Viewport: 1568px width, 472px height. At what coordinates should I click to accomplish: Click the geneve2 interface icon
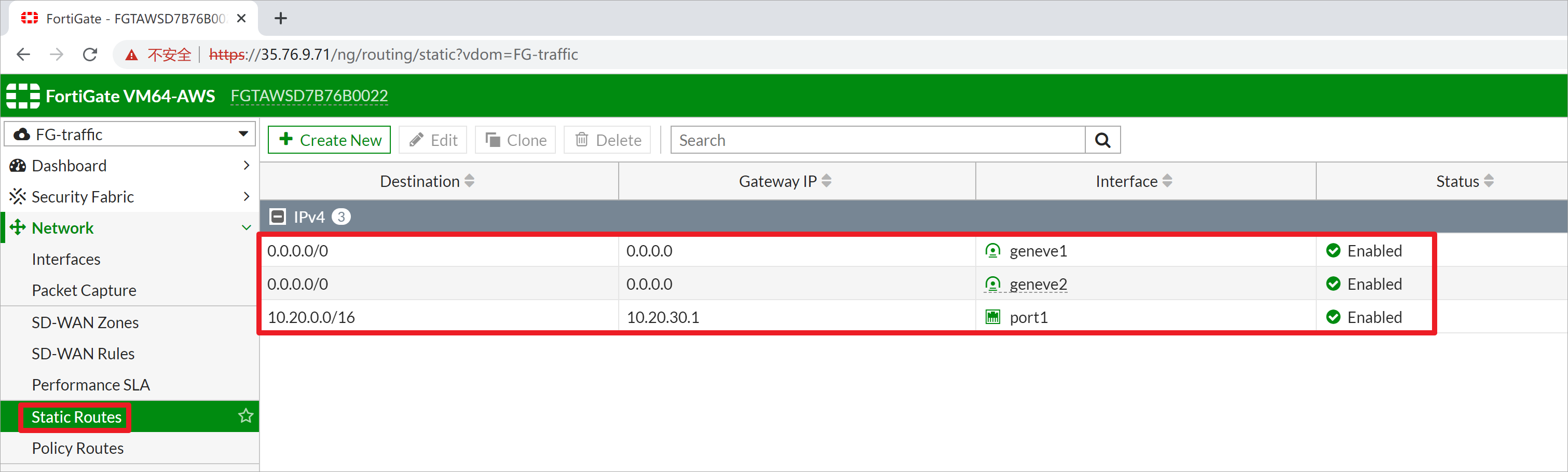[992, 285]
